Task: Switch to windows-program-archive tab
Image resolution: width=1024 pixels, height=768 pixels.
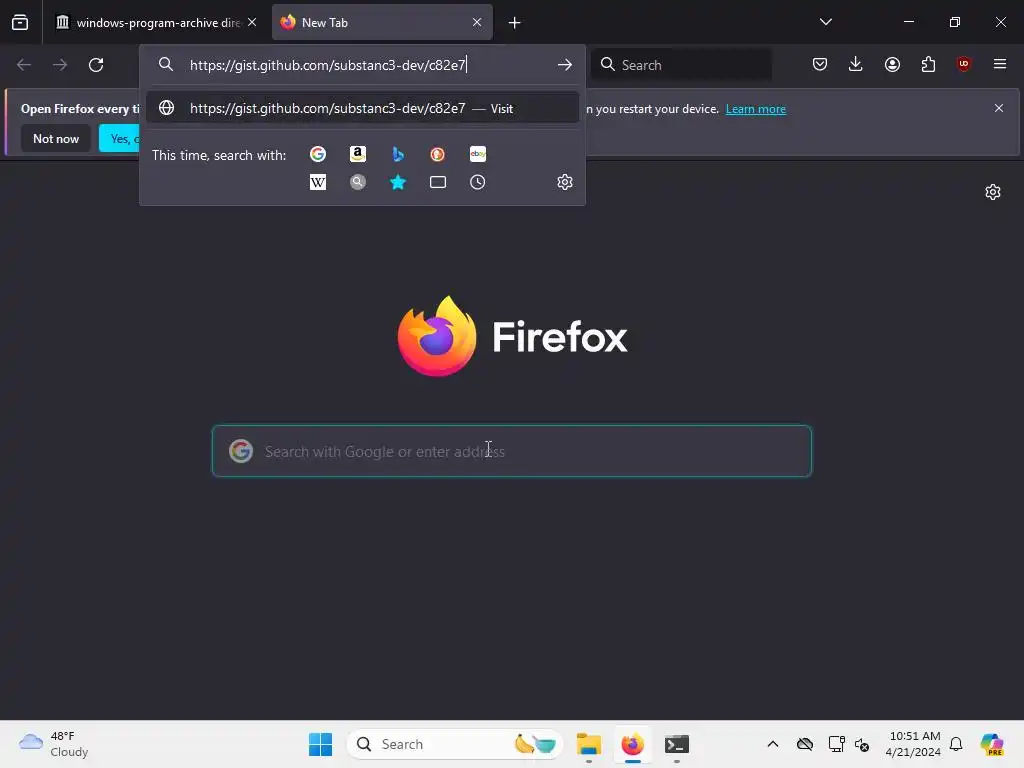Action: (x=148, y=22)
